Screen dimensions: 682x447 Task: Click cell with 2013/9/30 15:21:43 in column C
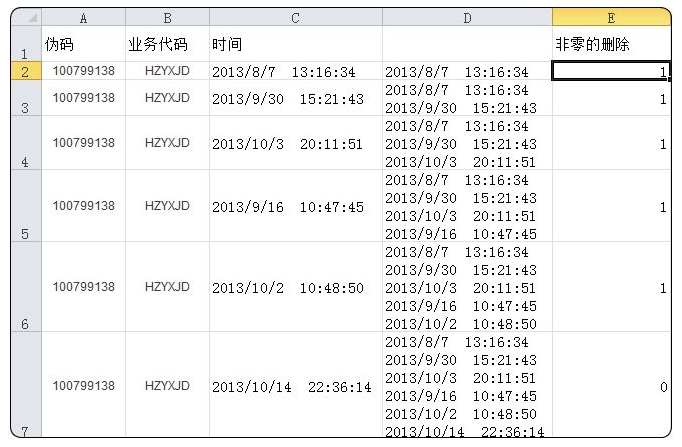[295, 98]
